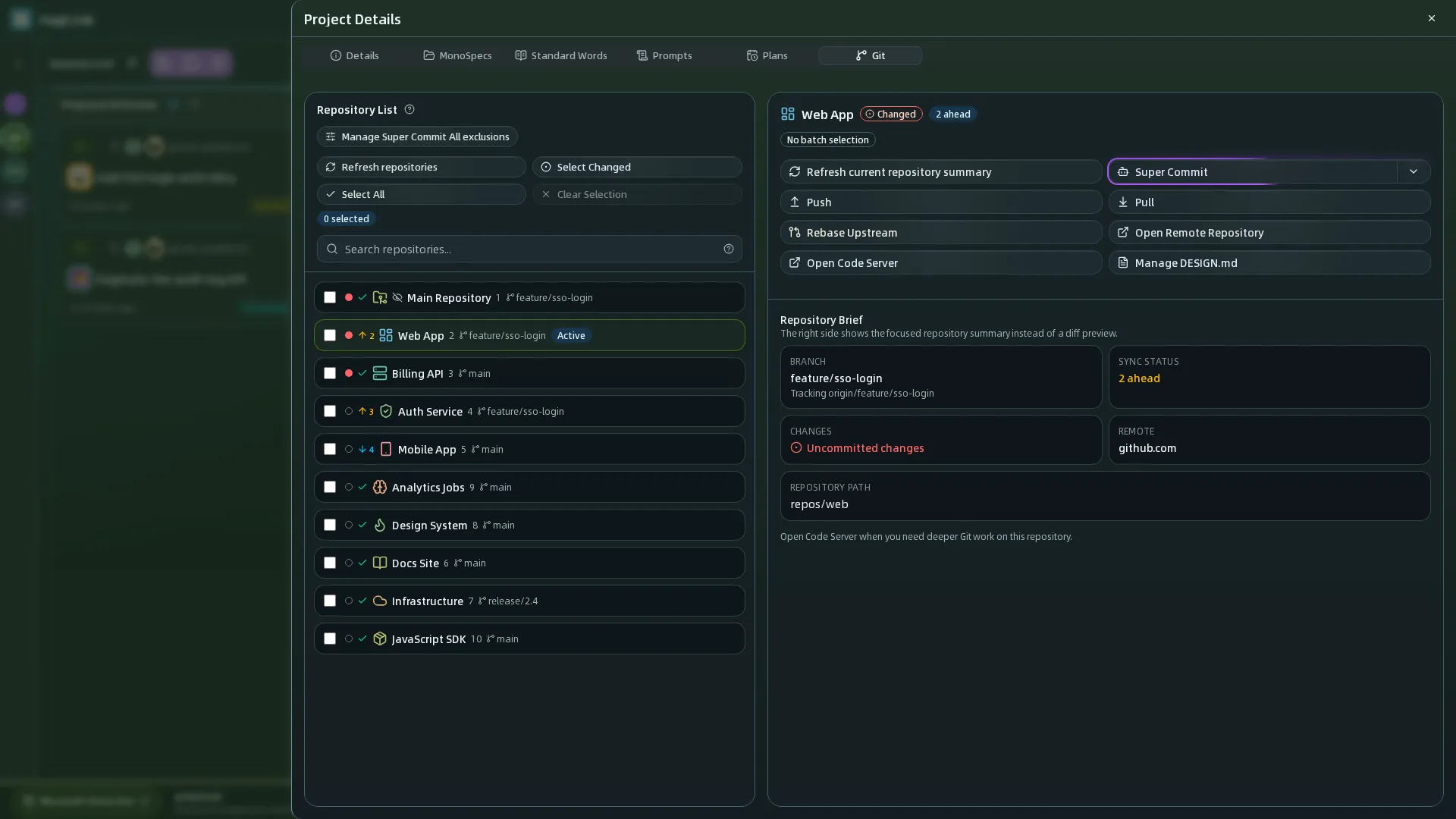The image size is (1456, 819).
Task: Click the JavaScript SDK package icon
Action: (x=380, y=639)
